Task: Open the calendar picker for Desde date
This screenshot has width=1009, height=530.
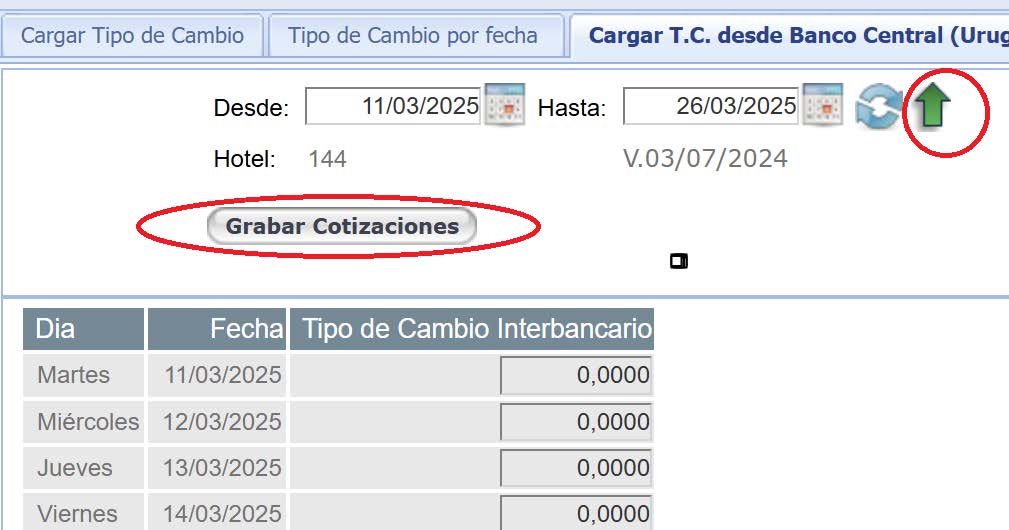Action: click(504, 105)
